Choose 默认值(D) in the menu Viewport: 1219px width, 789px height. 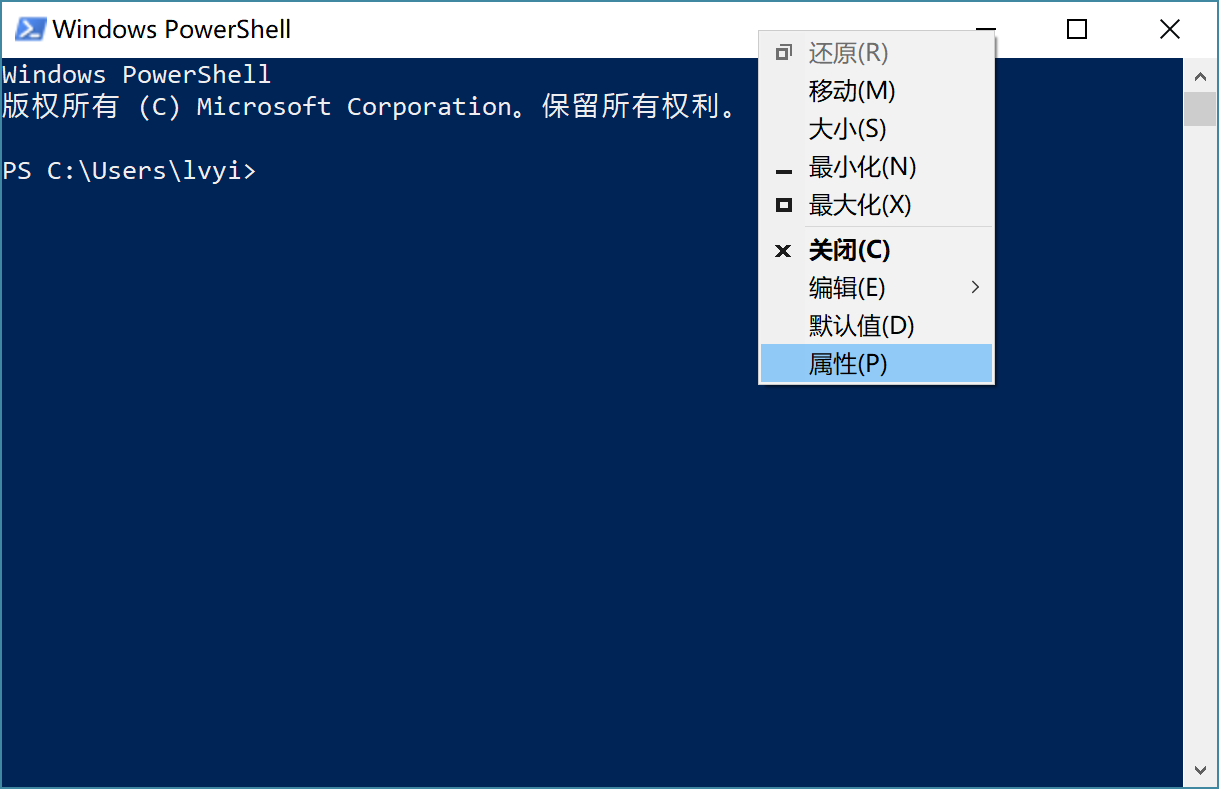[x=877, y=326]
